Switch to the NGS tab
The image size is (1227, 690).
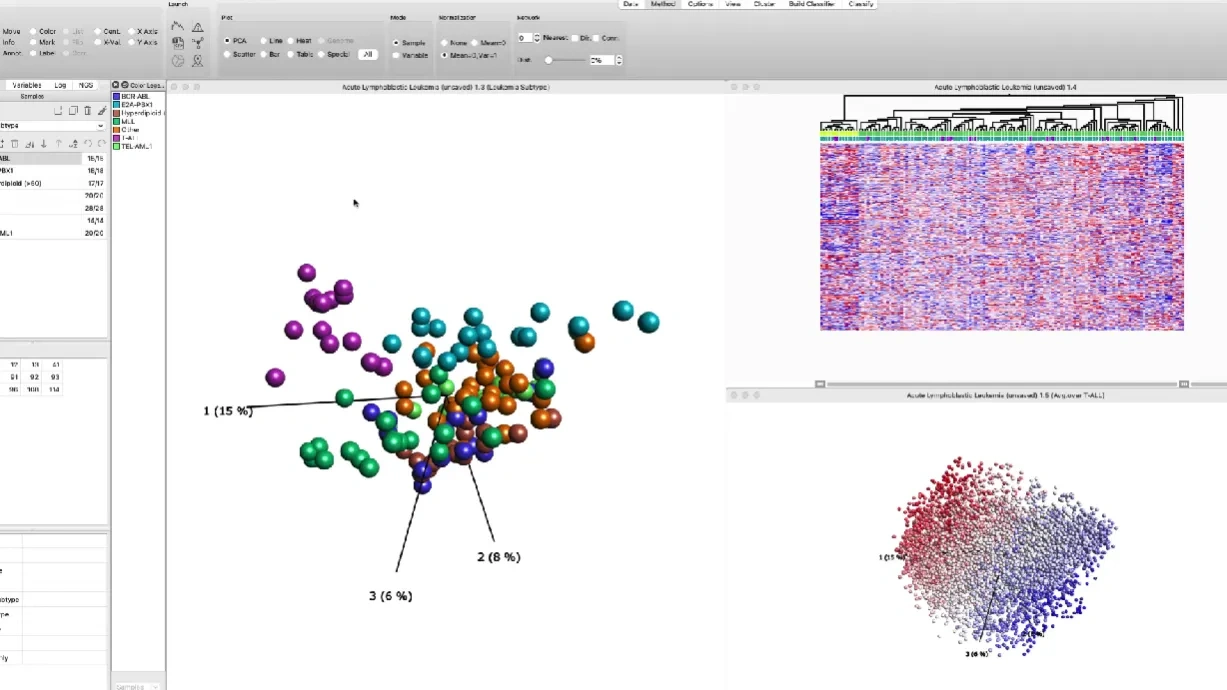coord(85,85)
